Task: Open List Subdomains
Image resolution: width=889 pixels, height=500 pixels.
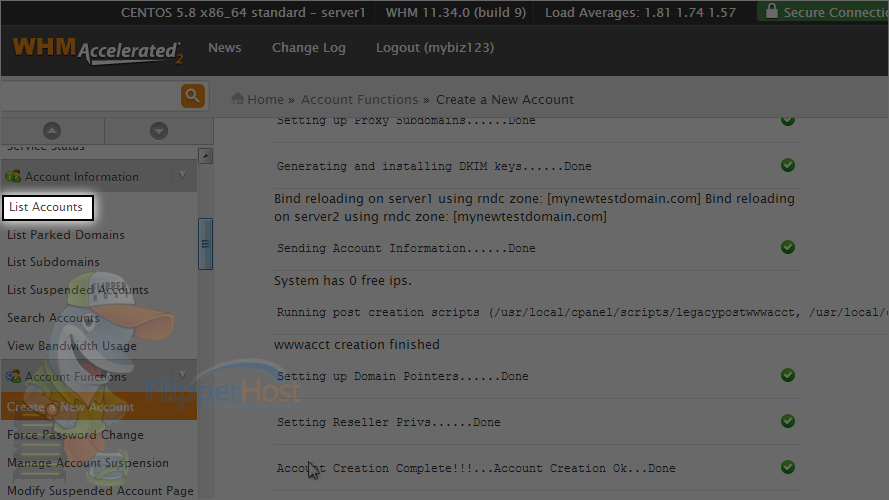Action: tap(53, 262)
